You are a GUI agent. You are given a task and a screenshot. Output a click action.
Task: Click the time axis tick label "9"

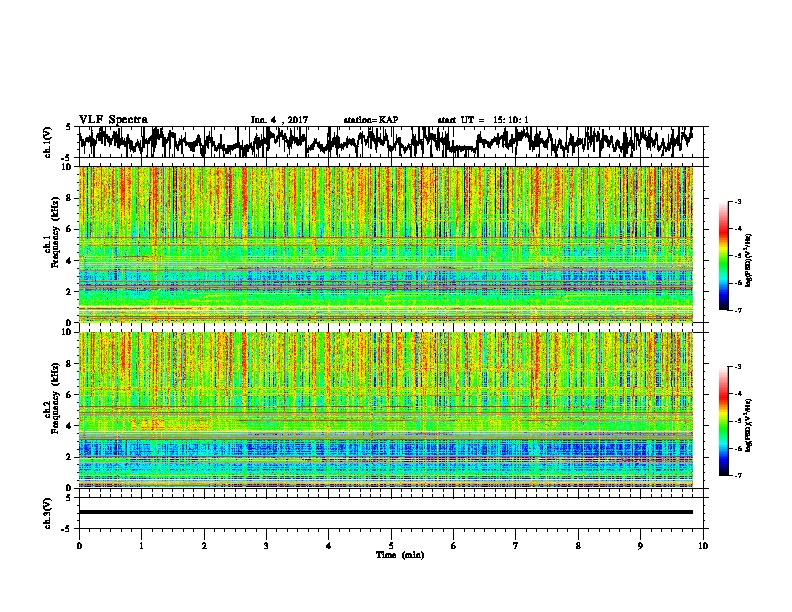tap(640, 546)
